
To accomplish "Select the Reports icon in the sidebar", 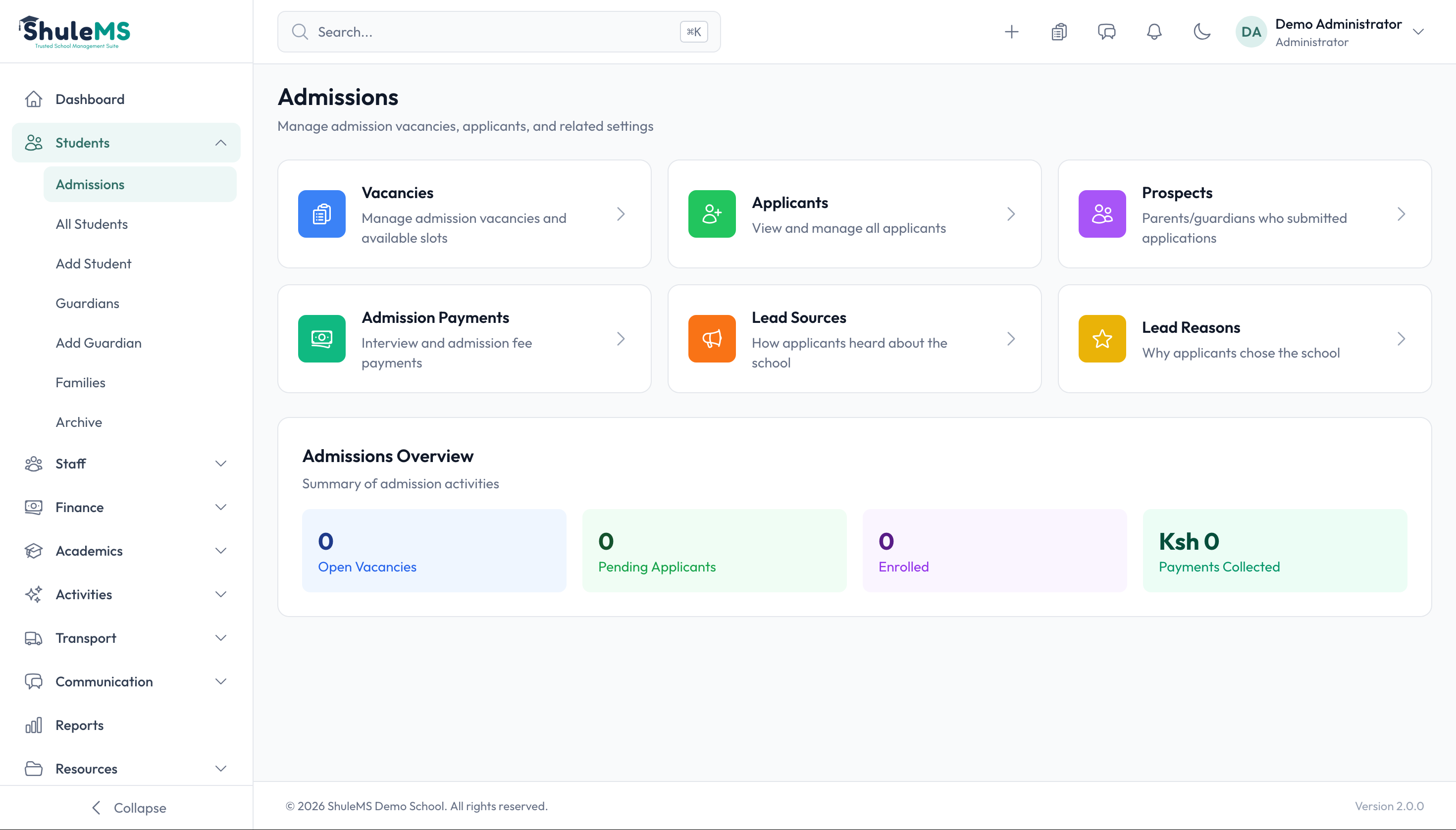I will 34,725.
